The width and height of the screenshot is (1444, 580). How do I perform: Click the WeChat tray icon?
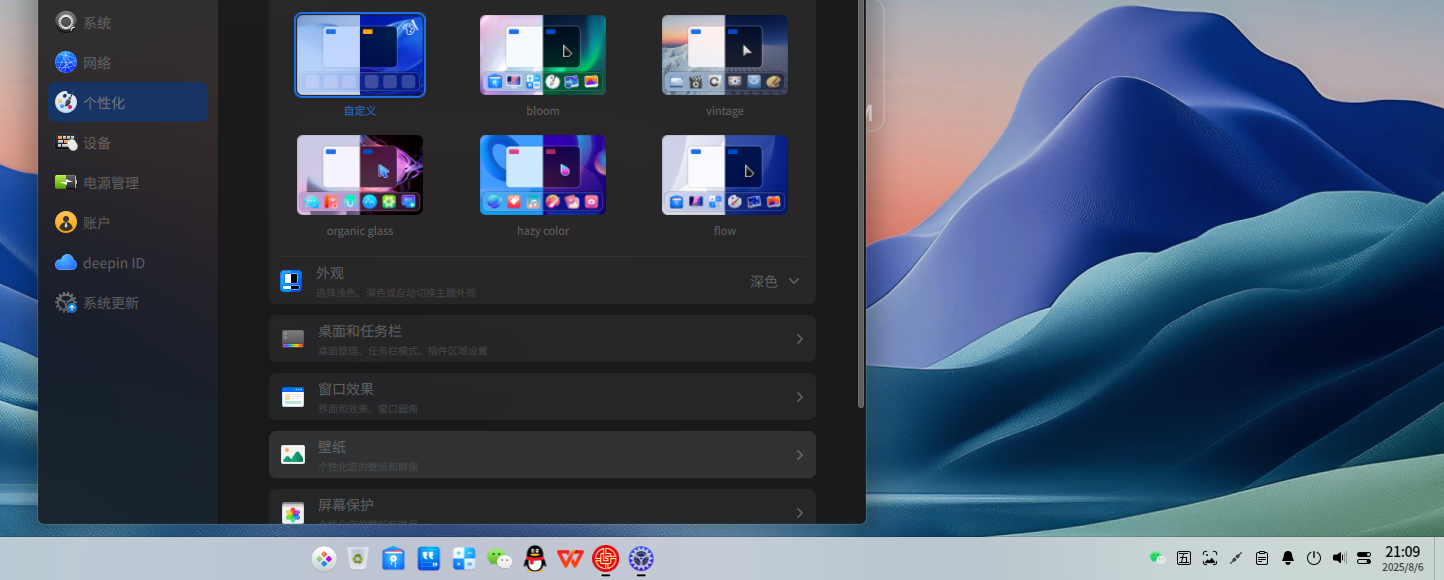(1158, 558)
